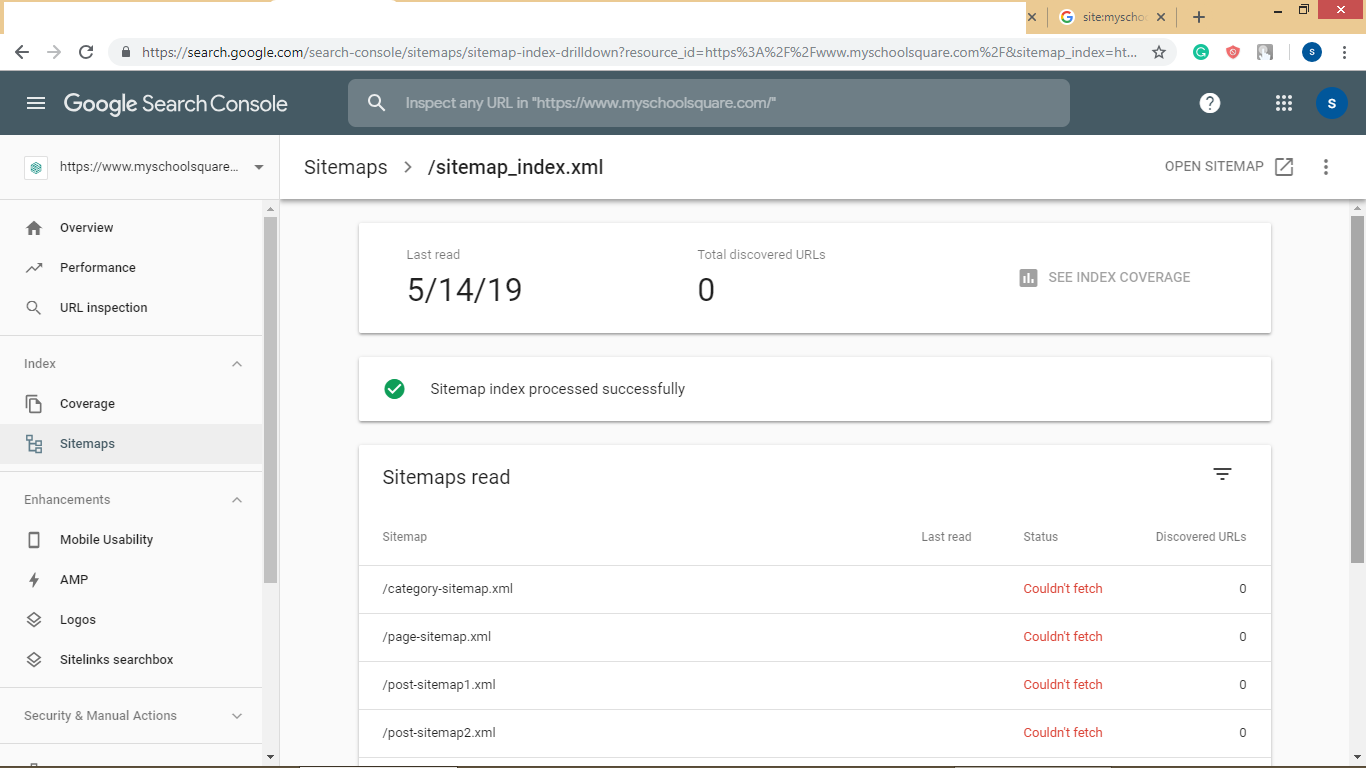Select Sitemaps in the sidebar
The image size is (1366, 768).
tap(131, 444)
